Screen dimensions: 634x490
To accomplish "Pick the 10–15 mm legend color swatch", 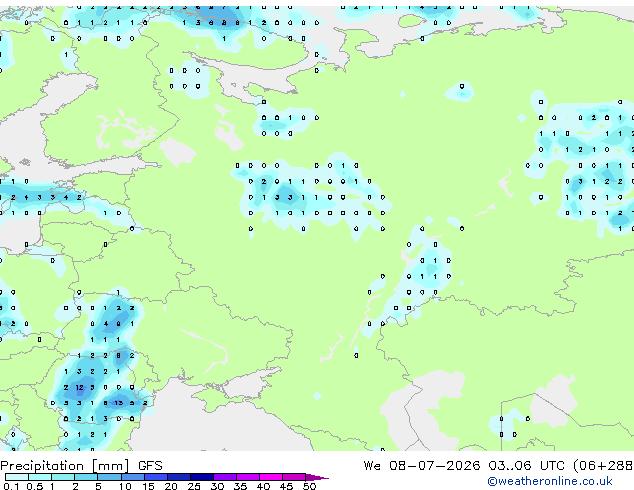I will coord(133,477).
